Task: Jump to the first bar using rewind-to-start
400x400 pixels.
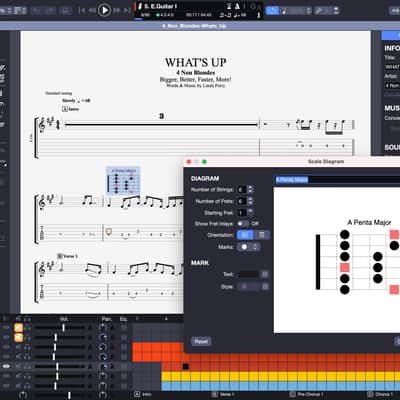Action: (x=82, y=10)
